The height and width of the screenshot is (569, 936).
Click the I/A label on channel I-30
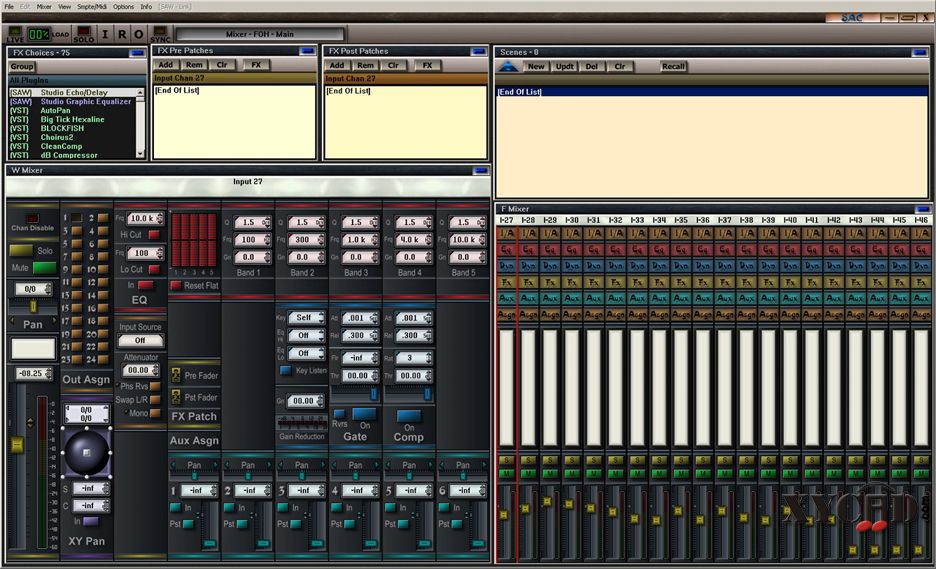[572, 233]
